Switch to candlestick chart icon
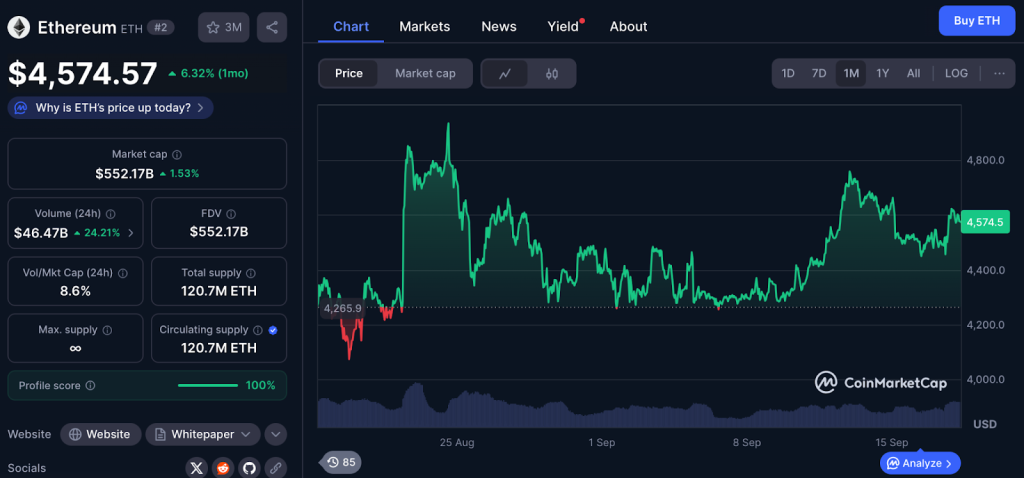 click(551, 73)
